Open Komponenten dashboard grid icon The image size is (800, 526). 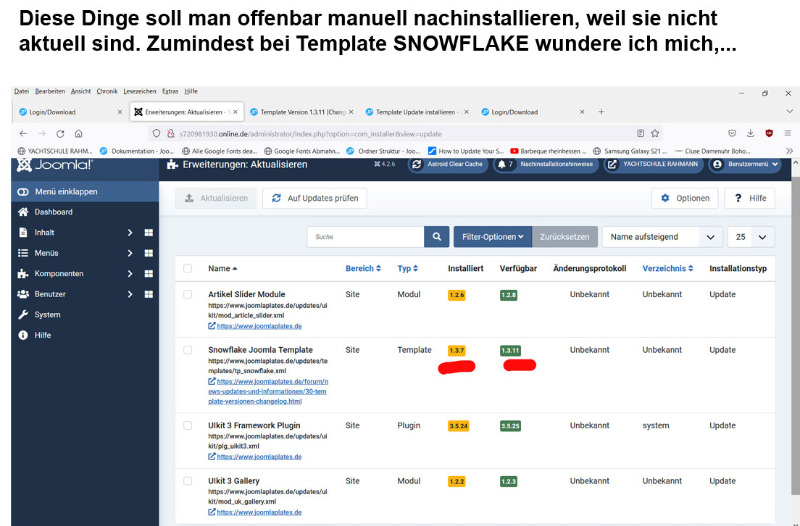click(x=148, y=273)
